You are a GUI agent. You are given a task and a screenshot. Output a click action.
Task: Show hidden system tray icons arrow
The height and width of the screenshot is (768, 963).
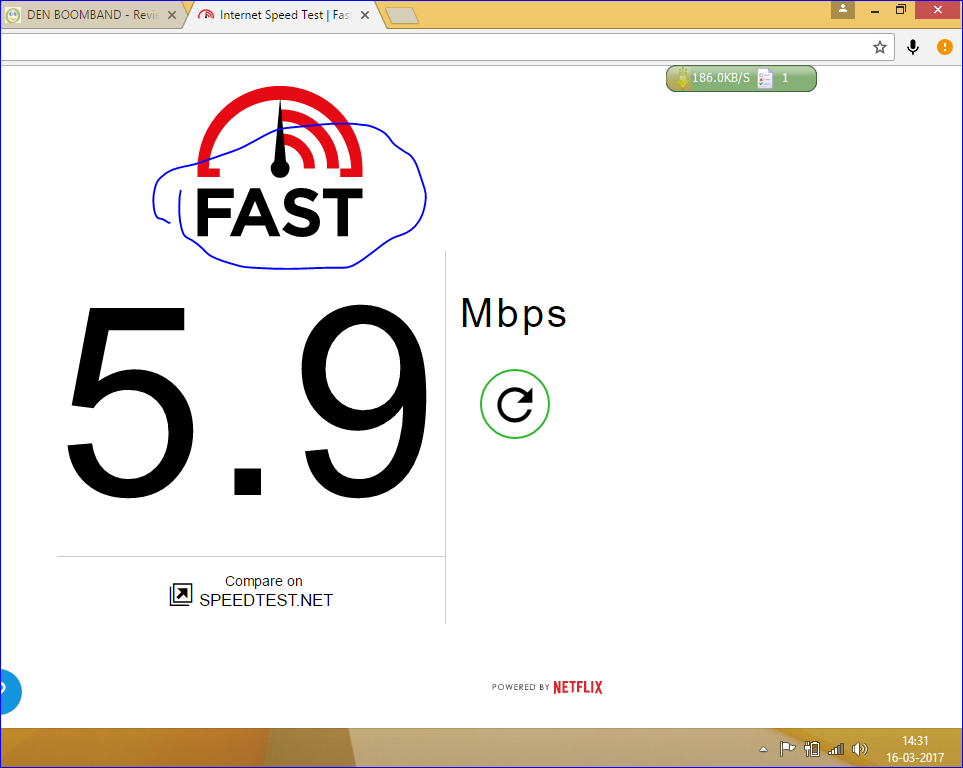pos(763,749)
